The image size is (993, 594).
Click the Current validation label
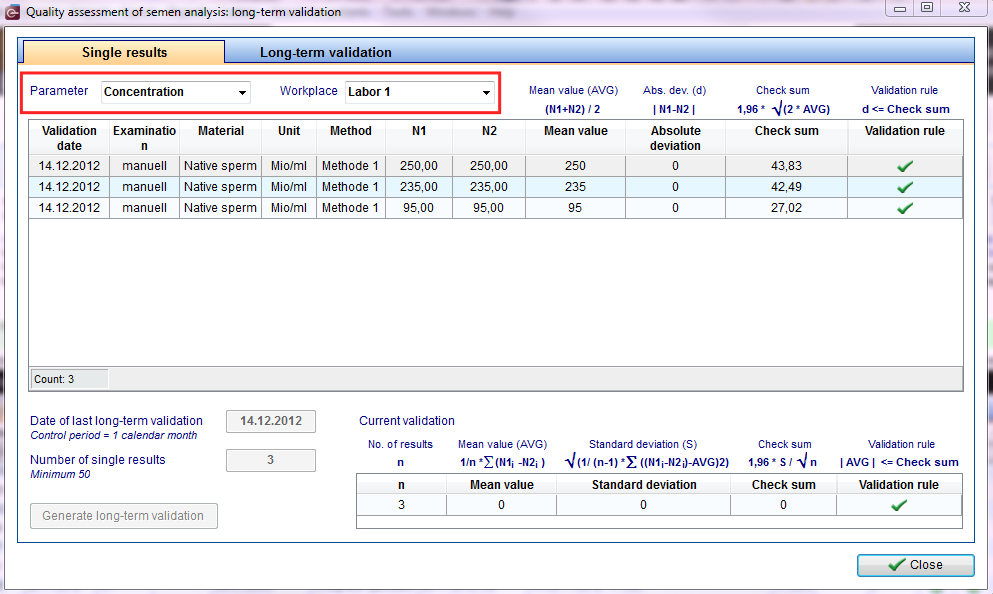[x=407, y=421]
